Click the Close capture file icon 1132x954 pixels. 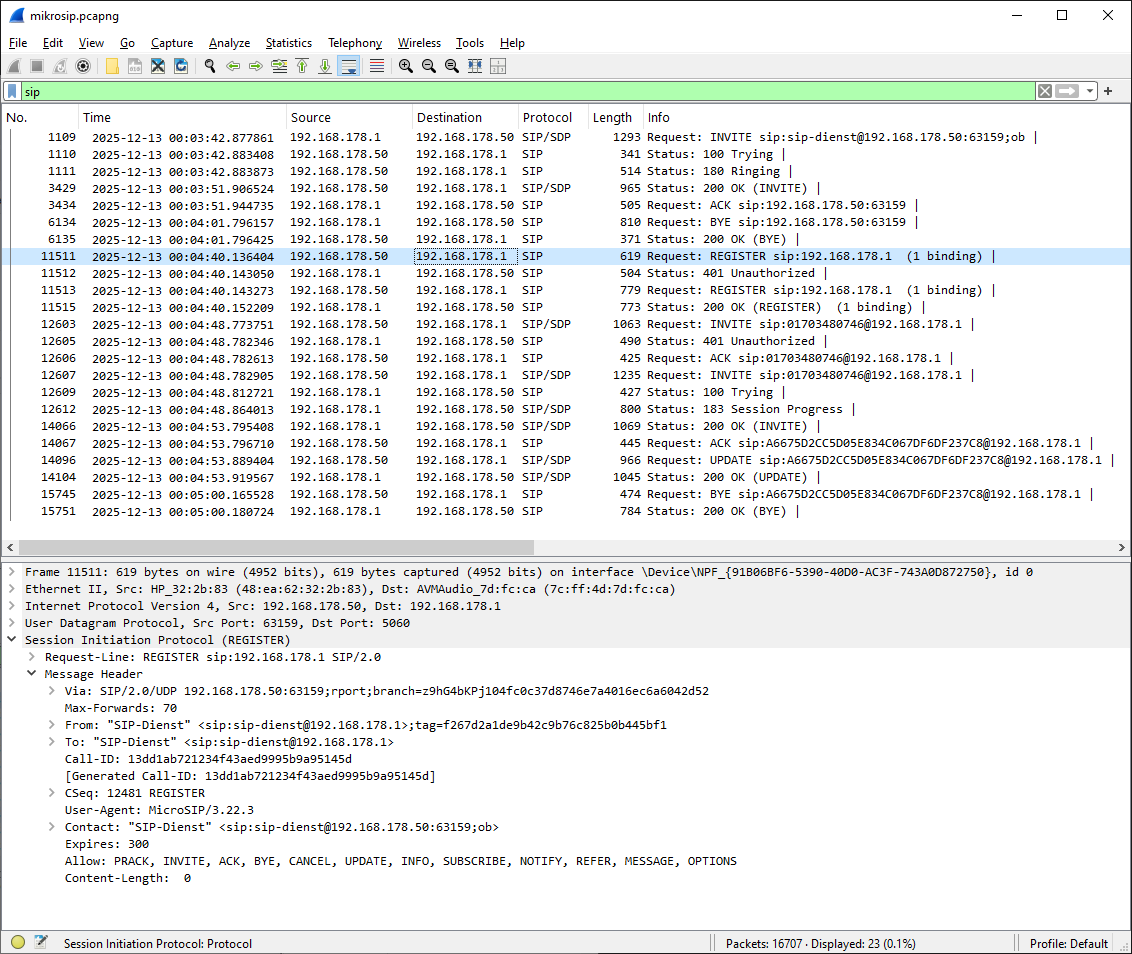[158, 66]
